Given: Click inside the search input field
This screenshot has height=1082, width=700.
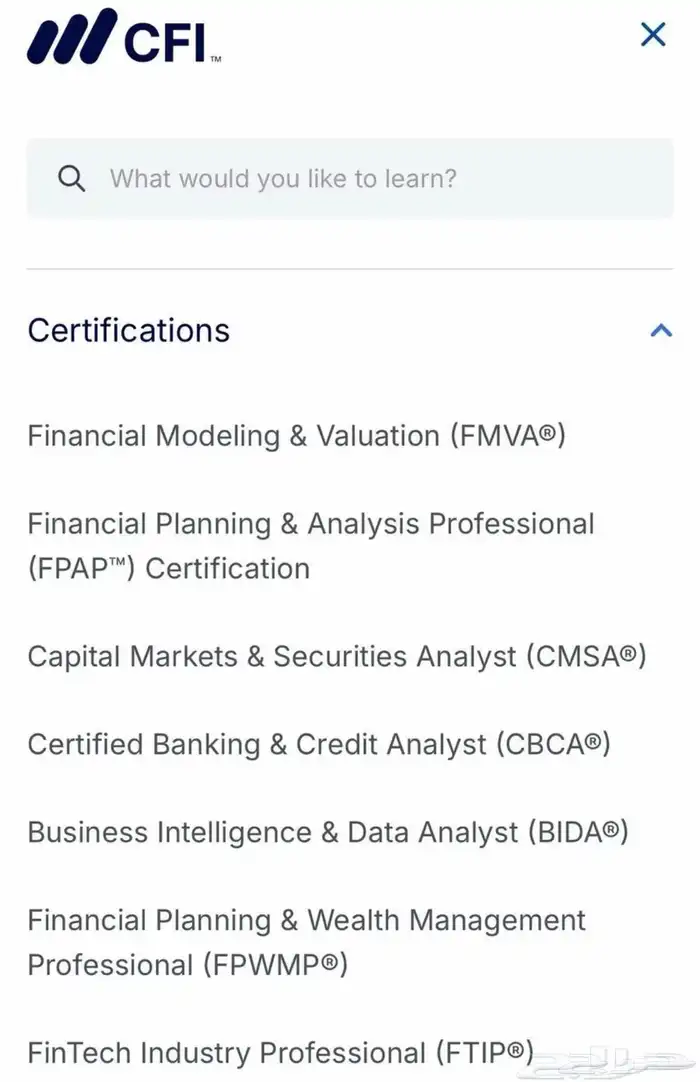Looking at the screenshot, I should (x=350, y=178).
